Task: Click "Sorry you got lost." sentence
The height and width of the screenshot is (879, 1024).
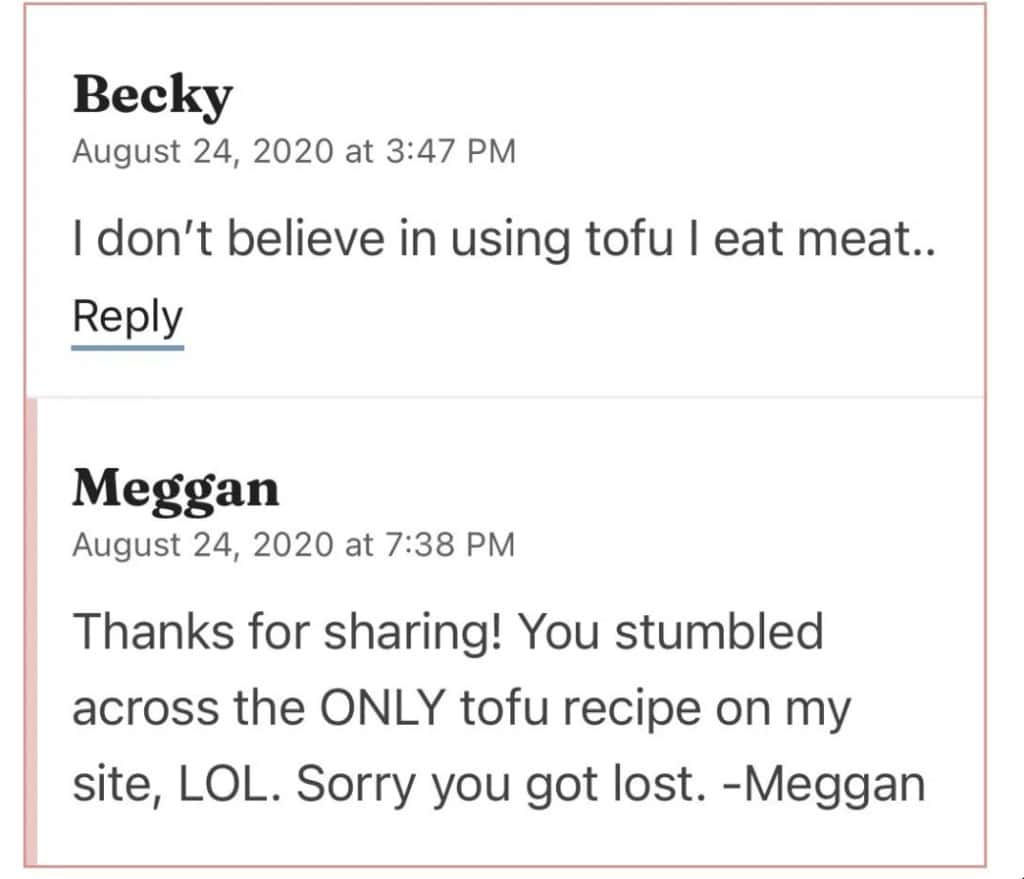Action: click(x=495, y=784)
